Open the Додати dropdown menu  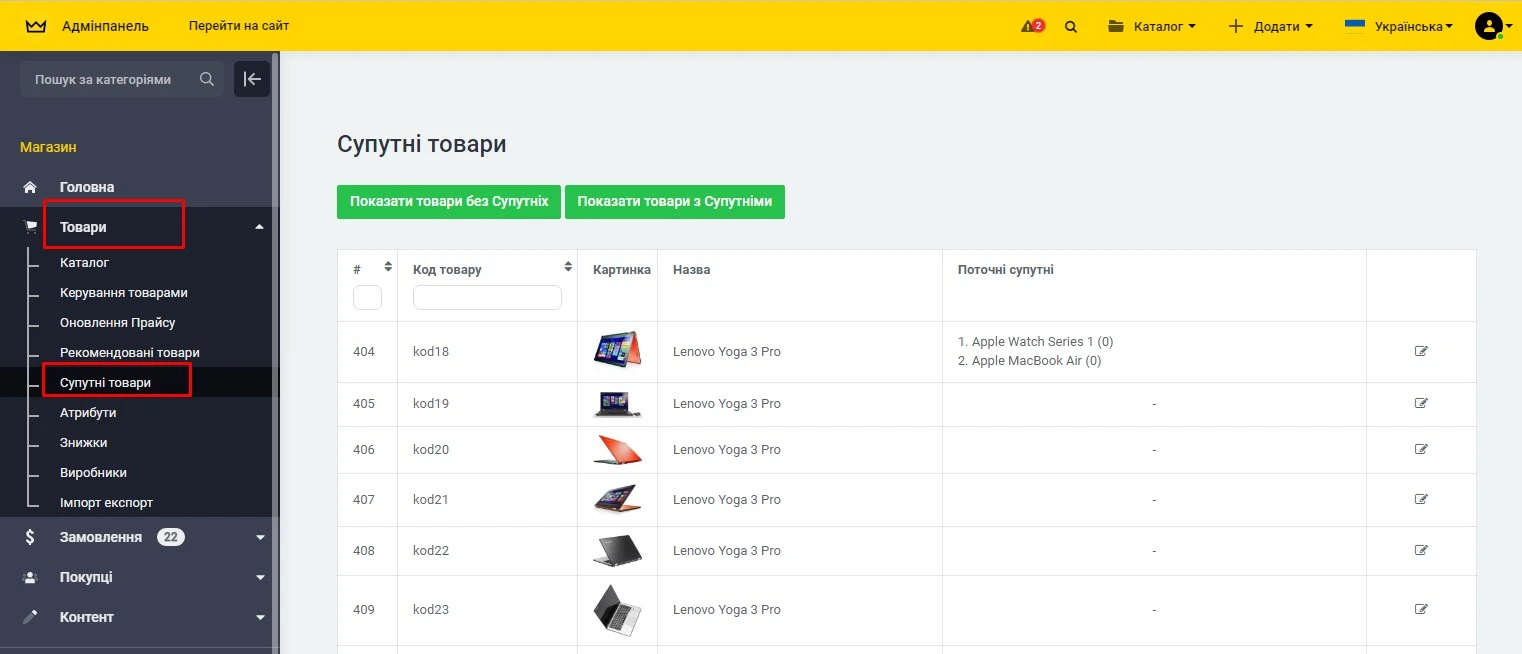point(1270,26)
